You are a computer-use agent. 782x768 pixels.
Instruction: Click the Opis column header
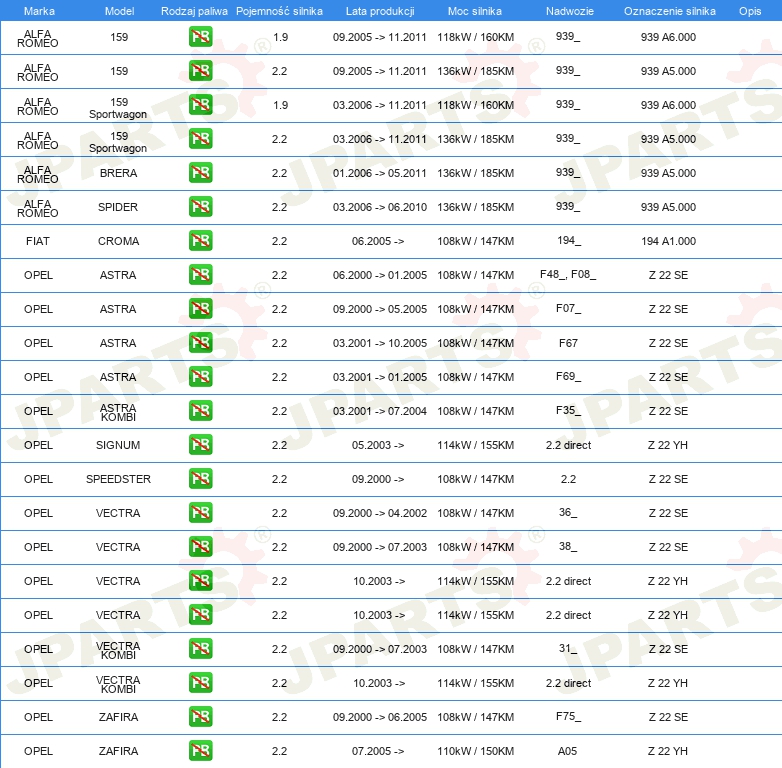tap(750, 11)
